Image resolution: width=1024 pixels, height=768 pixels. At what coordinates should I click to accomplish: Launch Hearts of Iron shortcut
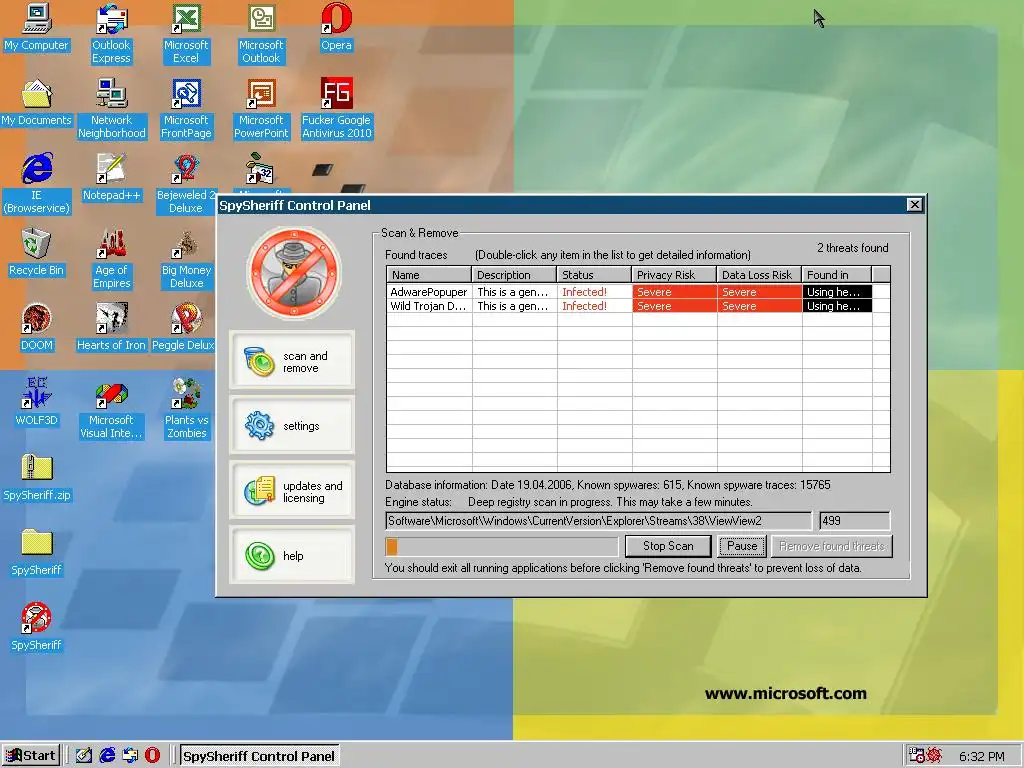pyautogui.click(x=111, y=327)
